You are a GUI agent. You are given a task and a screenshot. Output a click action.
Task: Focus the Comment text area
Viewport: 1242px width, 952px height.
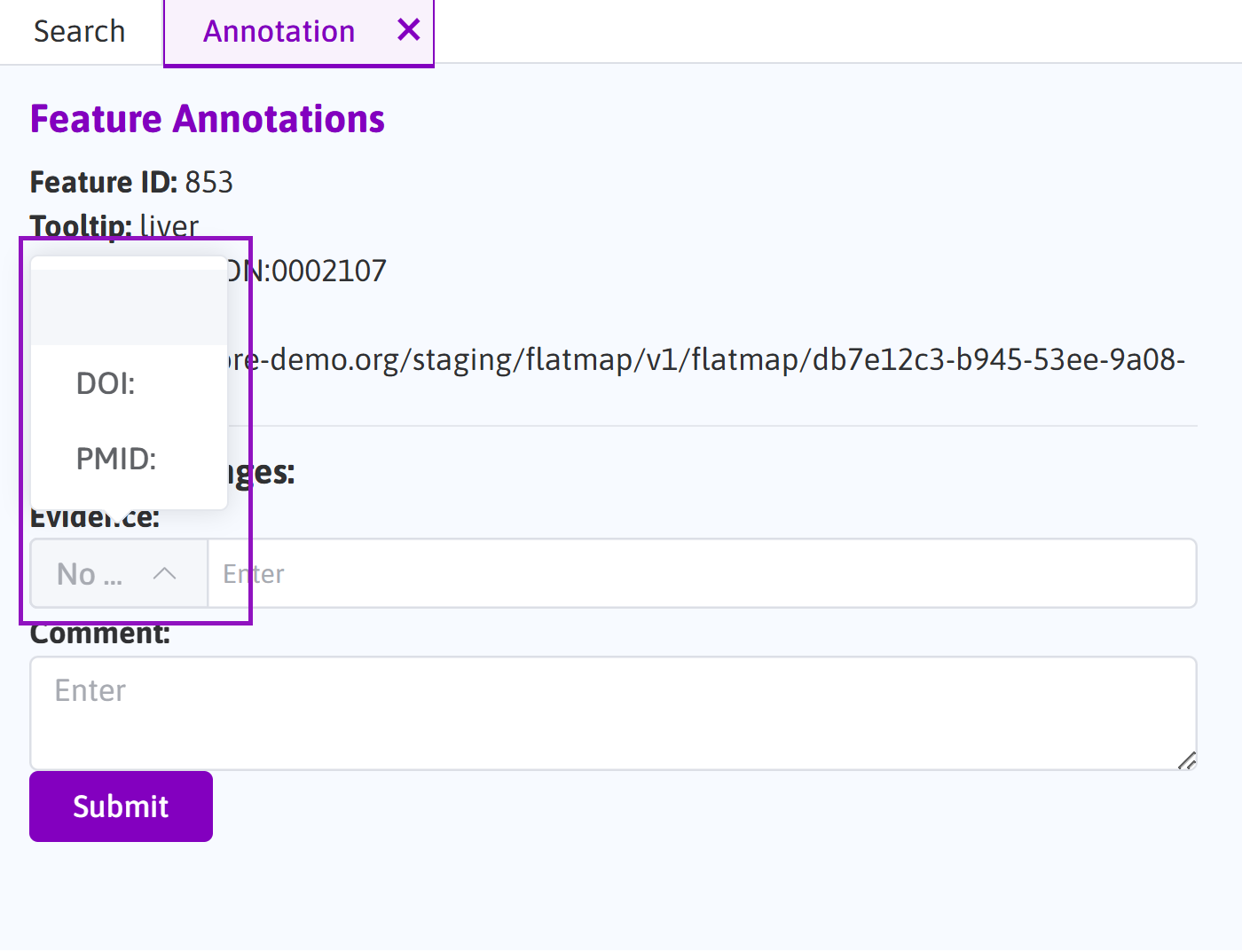(613, 713)
